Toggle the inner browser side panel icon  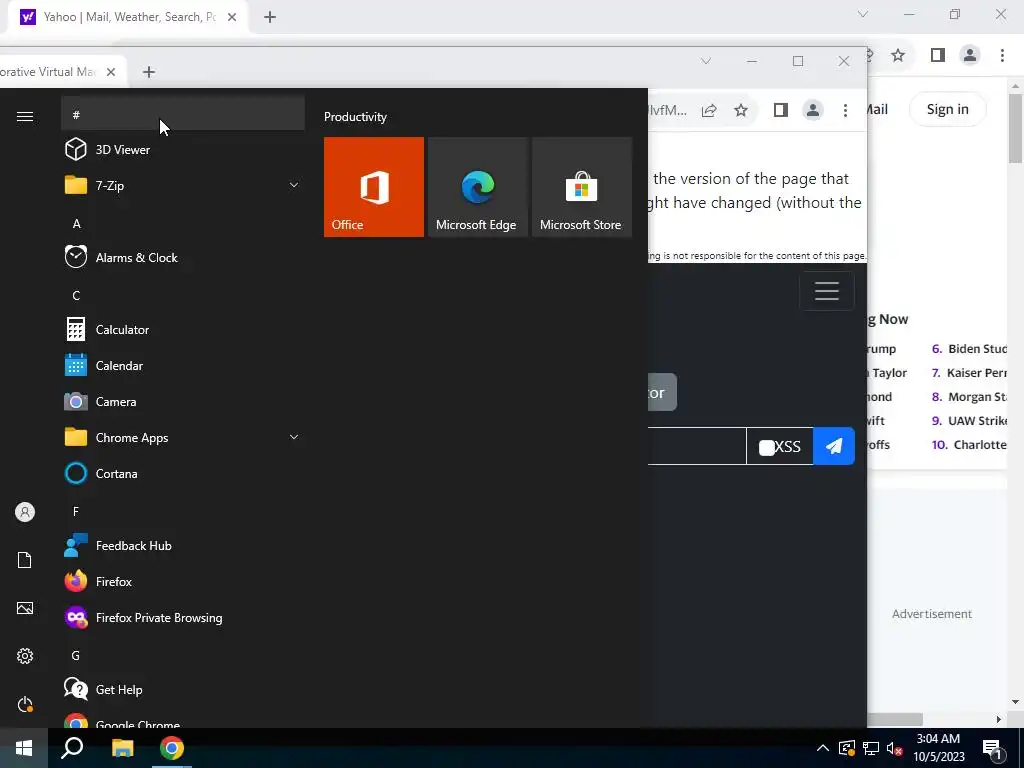tap(780, 110)
